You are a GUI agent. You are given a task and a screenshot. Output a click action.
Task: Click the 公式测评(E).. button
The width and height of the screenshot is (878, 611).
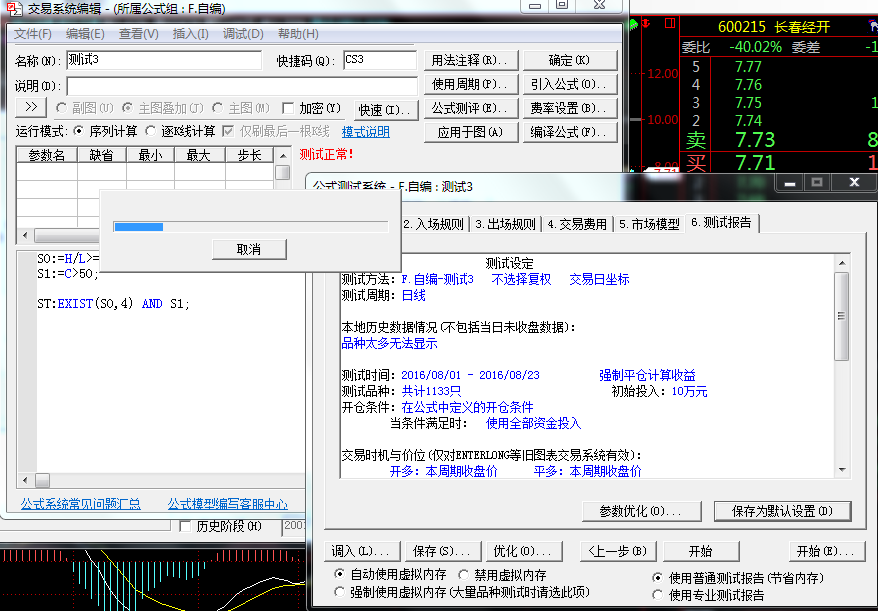pos(470,108)
